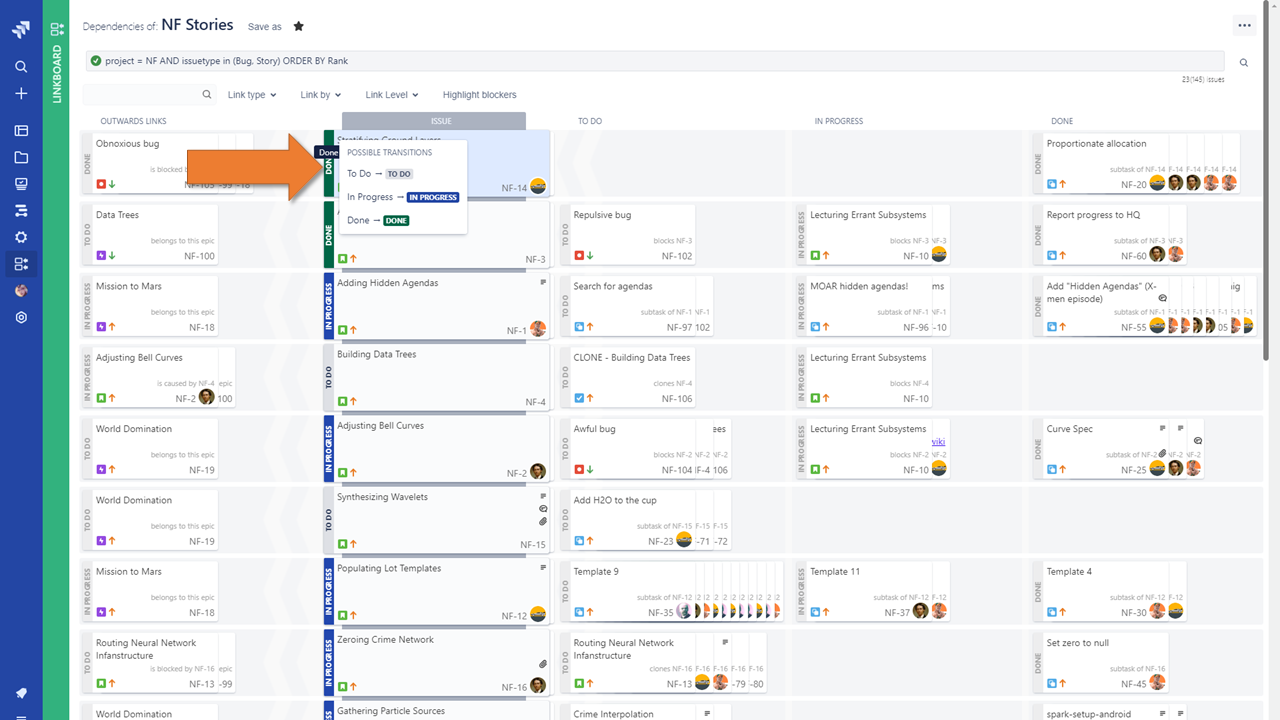Screen dimensions: 1280x720
Task: Choose In Progress transition in Possible Transitions
Action: (x=403, y=197)
